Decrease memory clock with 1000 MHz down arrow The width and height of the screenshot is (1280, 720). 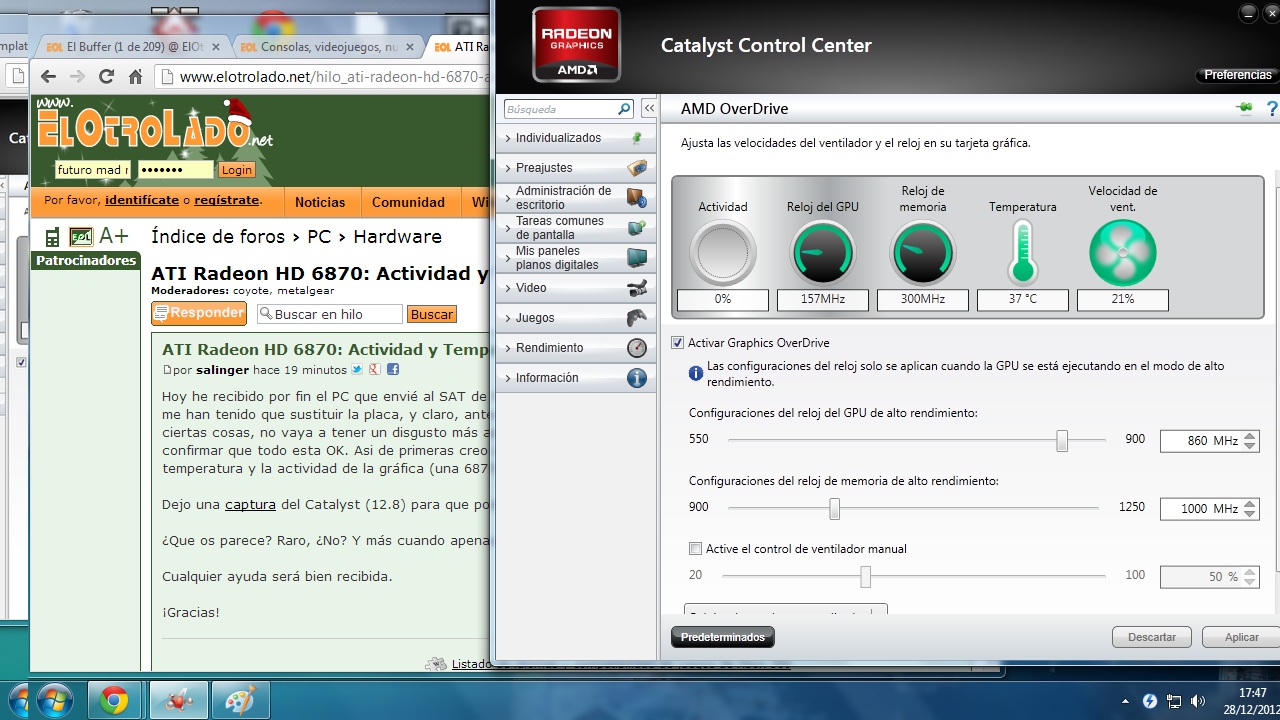click(x=1250, y=514)
